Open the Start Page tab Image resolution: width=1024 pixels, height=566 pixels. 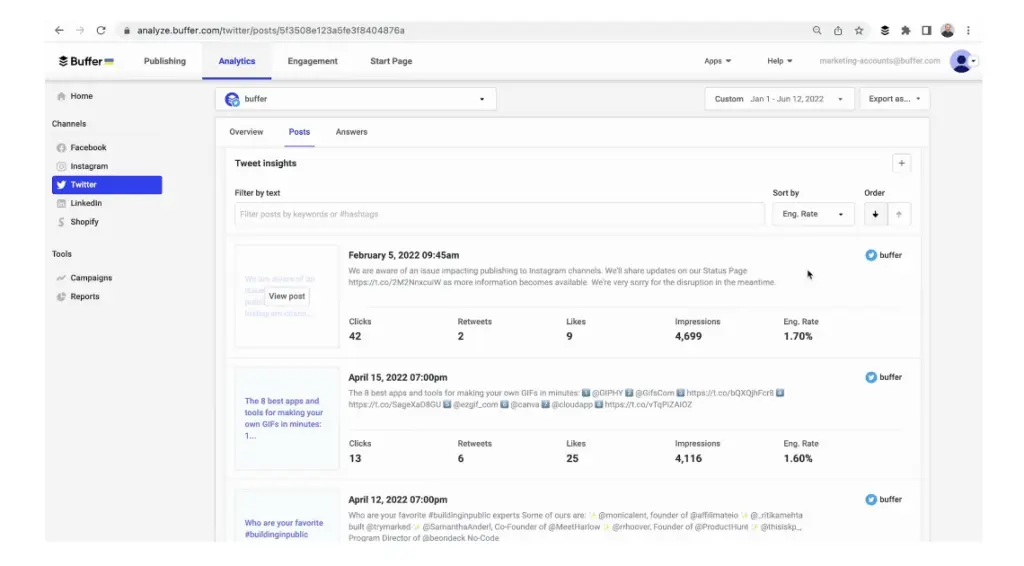[391, 61]
